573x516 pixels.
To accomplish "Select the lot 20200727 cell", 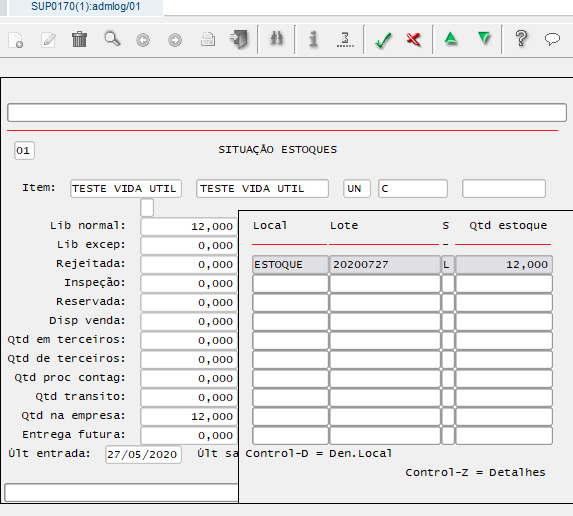I will pyautogui.click(x=385, y=265).
